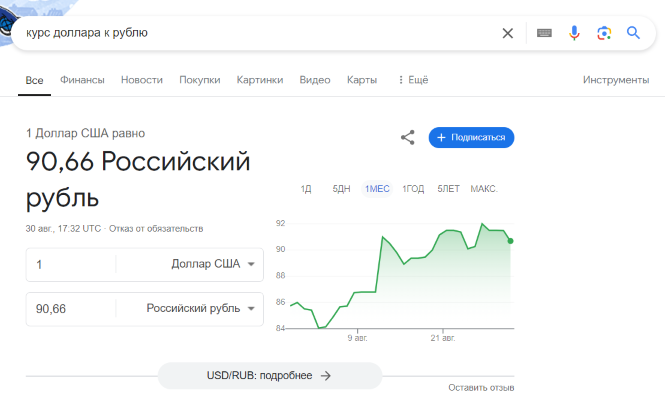Switch to the Финансы tab
This screenshot has height=405, width=665.
[82, 80]
